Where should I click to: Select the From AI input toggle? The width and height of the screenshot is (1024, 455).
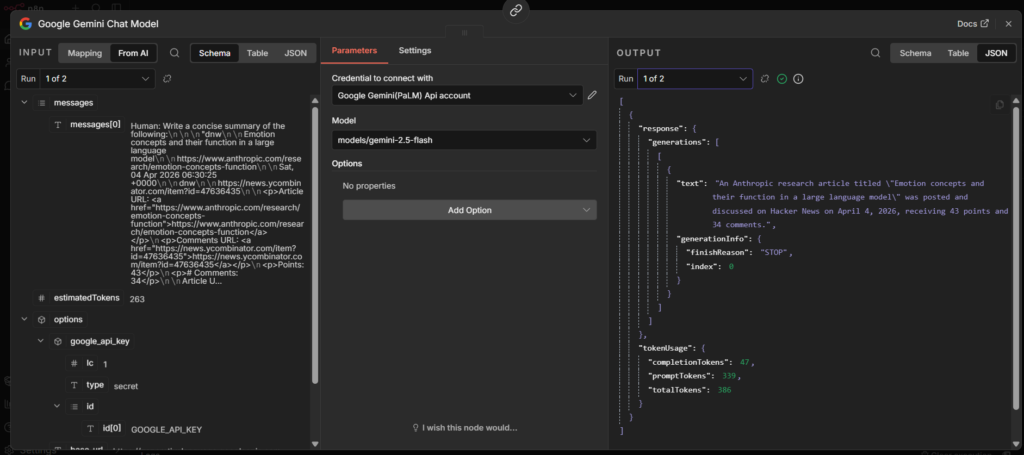(x=134, y=53)
